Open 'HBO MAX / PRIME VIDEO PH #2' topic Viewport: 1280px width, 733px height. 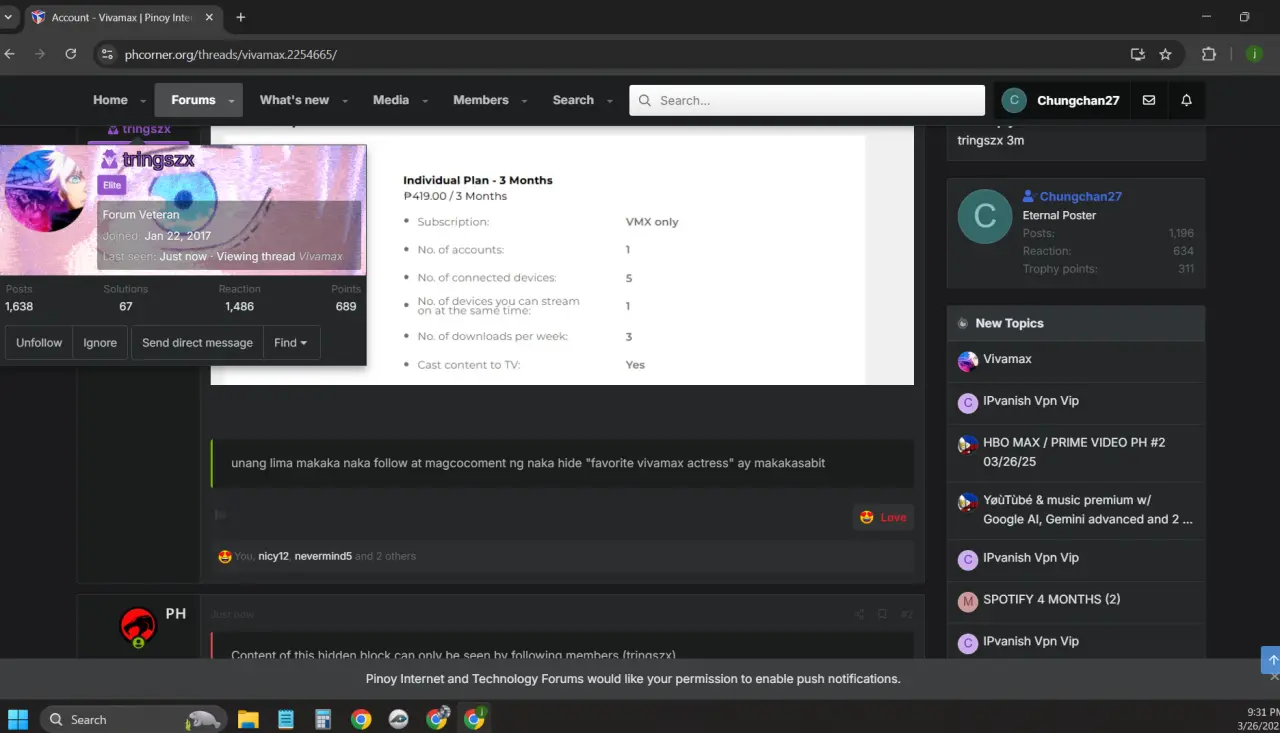[1074, 451]
